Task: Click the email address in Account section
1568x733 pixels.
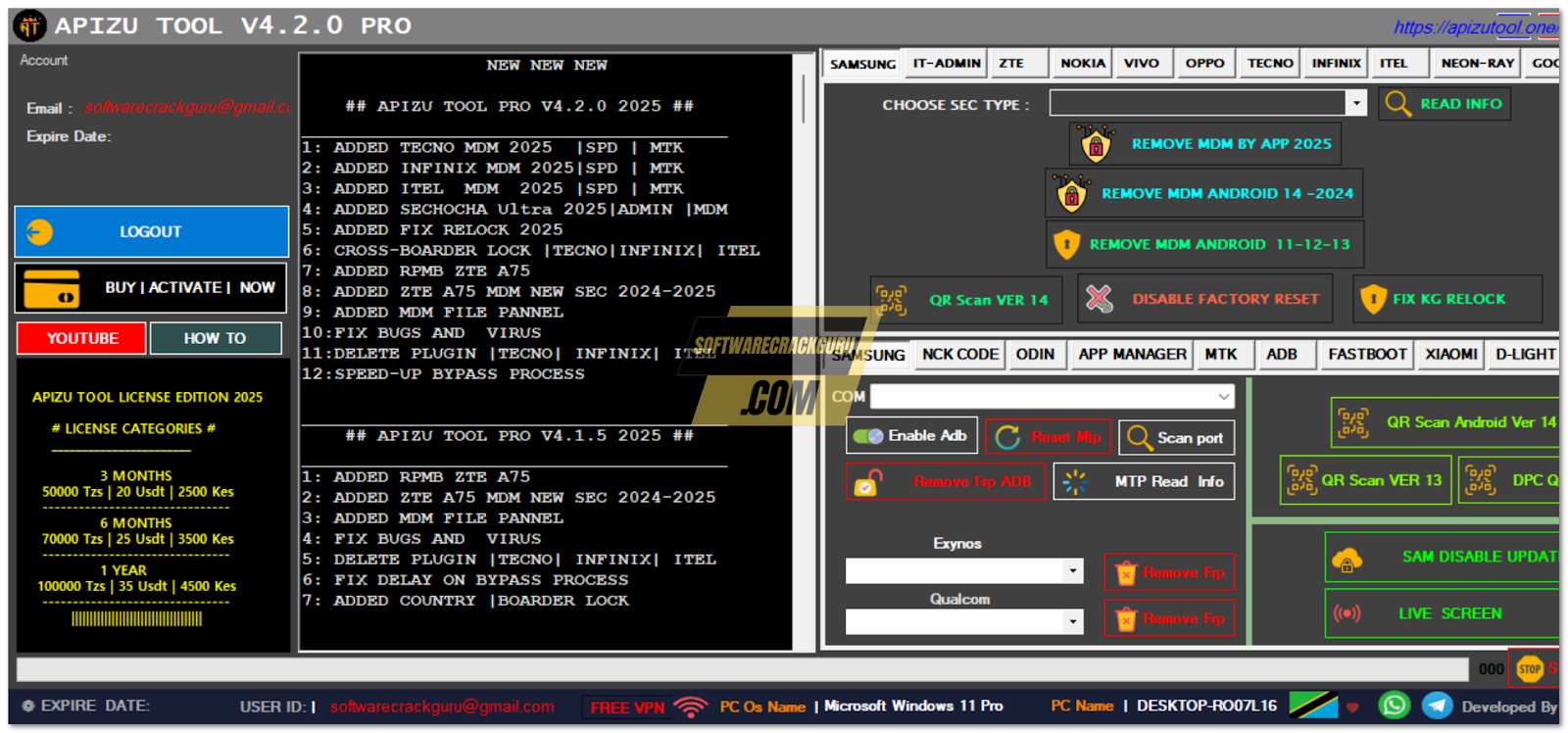Action: tap(186, 107)
